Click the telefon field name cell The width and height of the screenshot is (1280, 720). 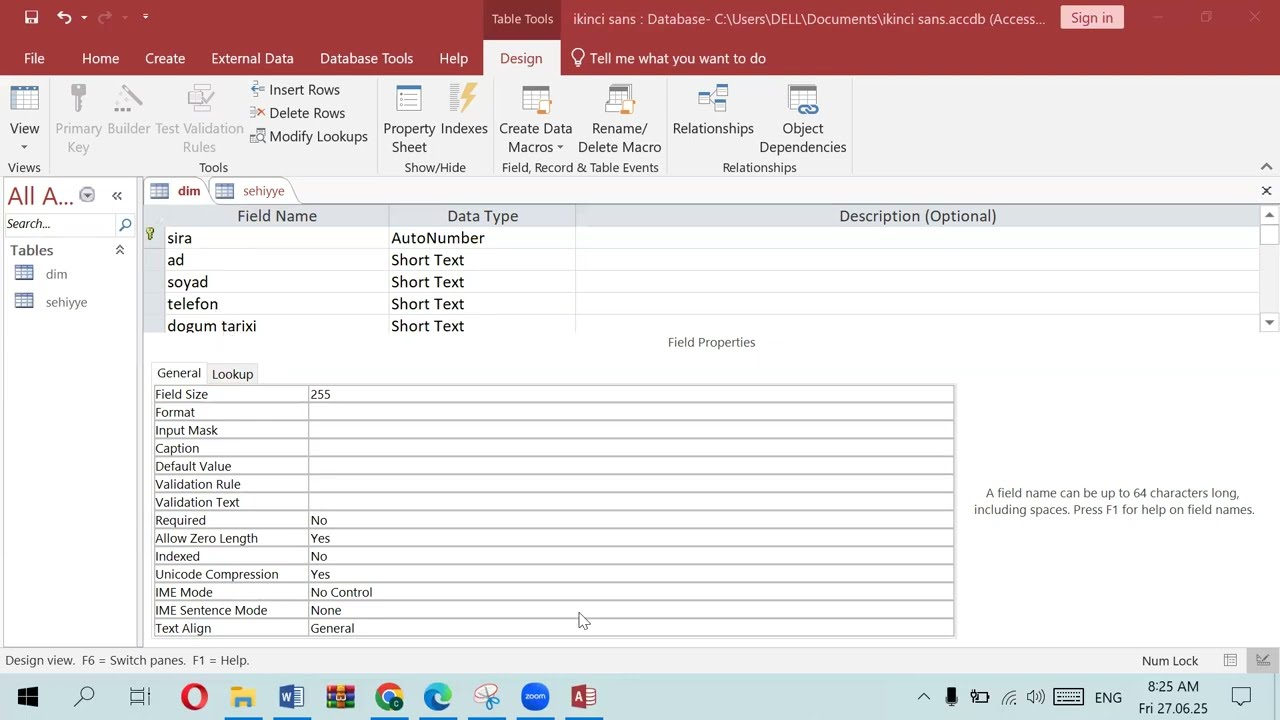277,304
